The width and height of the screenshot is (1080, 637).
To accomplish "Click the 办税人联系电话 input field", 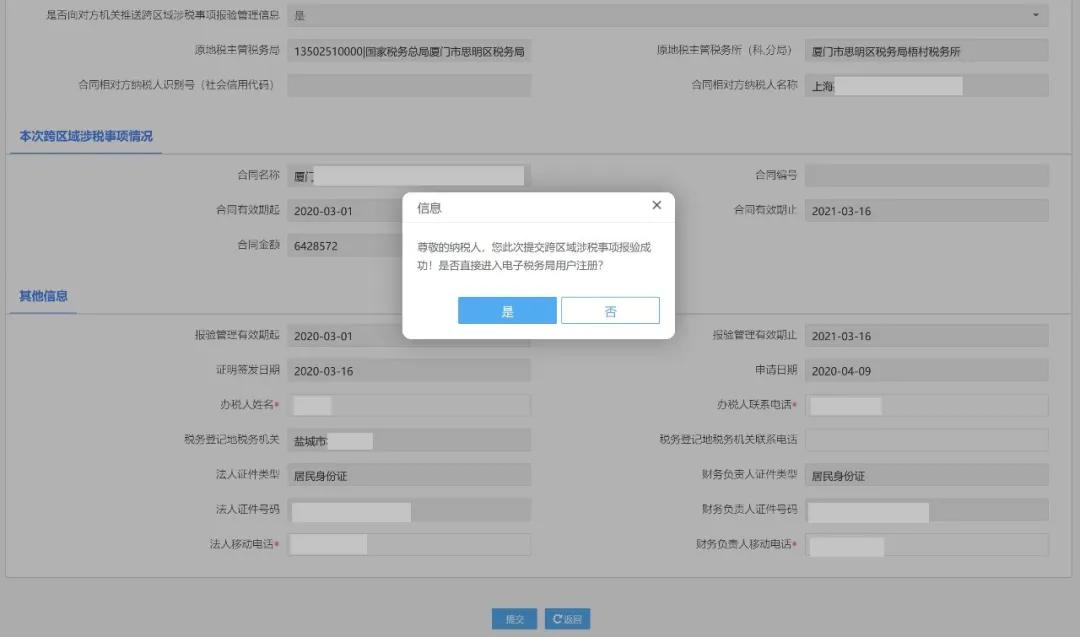I will tap(927, 404).
